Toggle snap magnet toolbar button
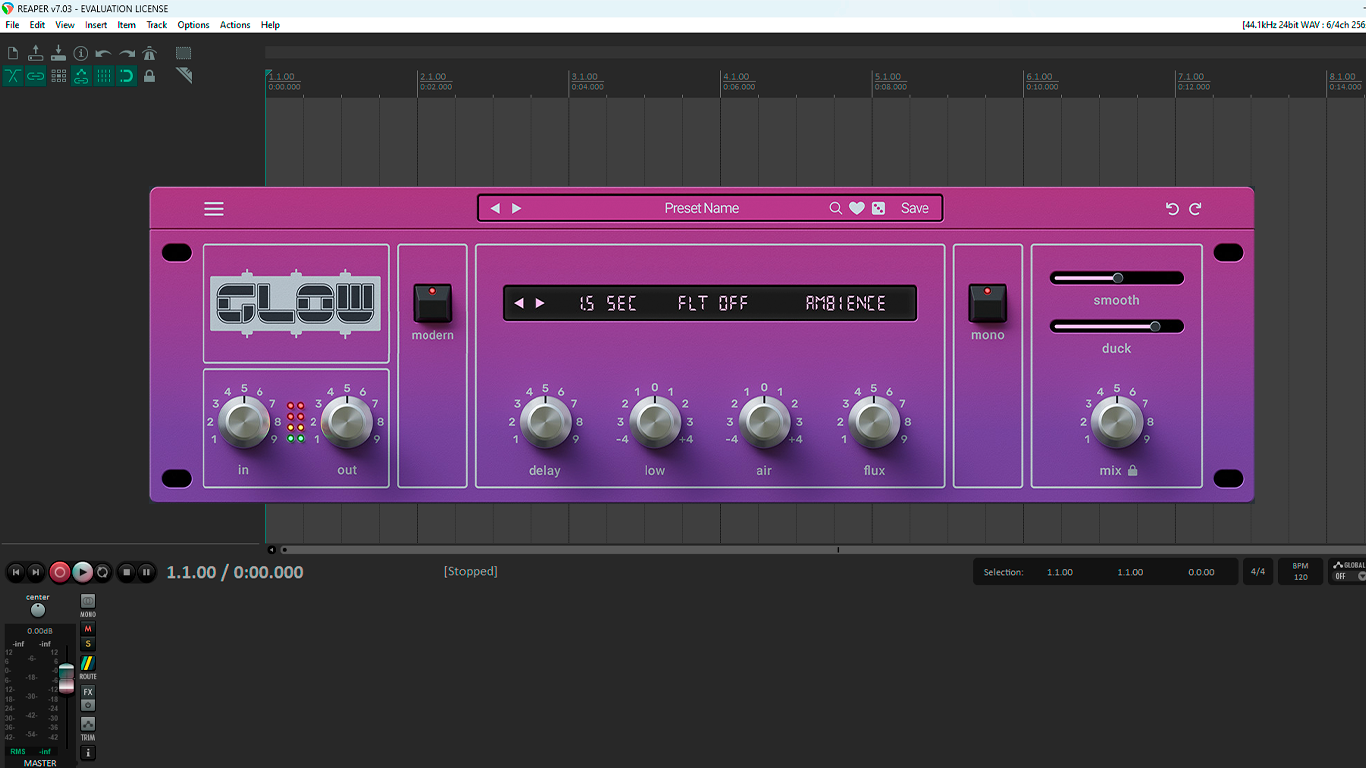 (x=126, y=76)
